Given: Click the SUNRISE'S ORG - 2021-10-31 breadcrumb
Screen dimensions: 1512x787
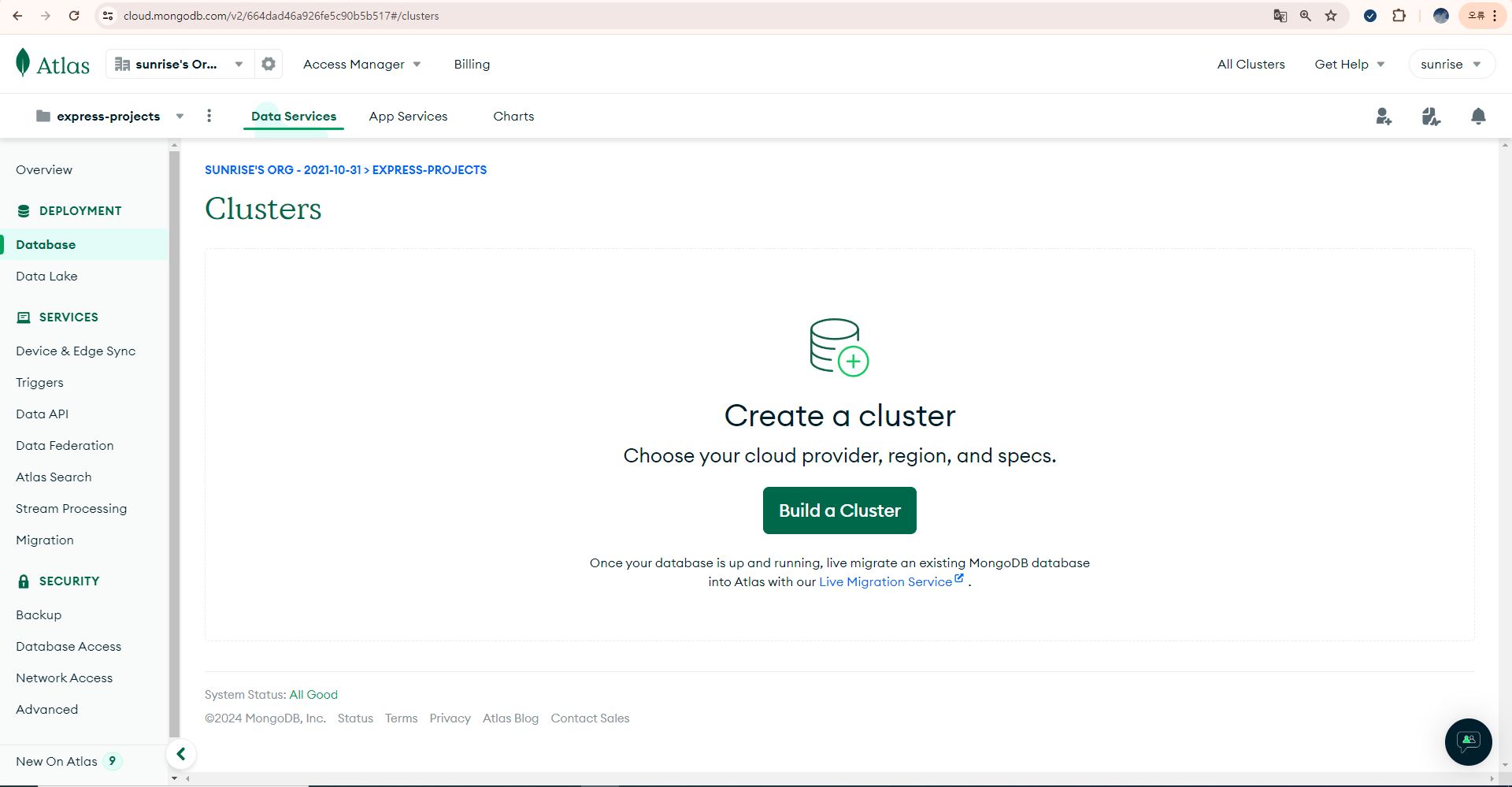Looking at the screenshot, I should coord(283,169).
